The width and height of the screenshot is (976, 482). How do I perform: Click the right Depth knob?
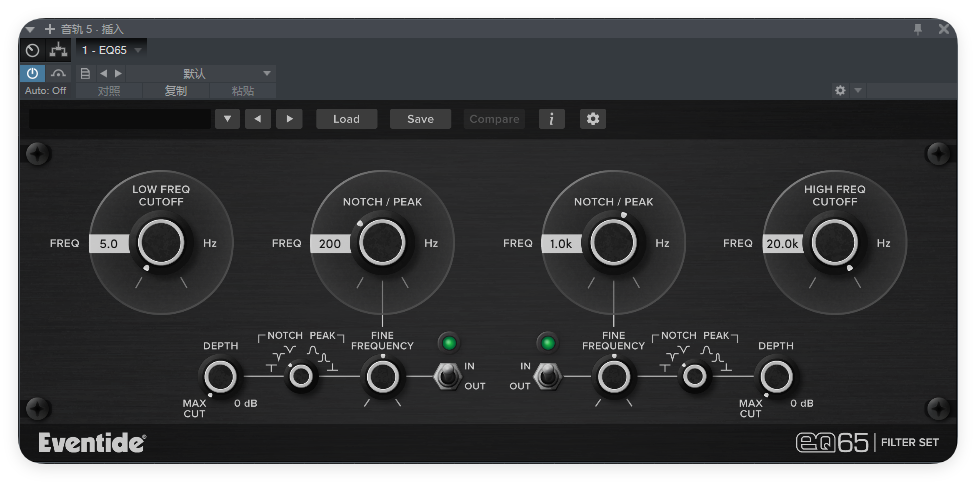point(776,377)
